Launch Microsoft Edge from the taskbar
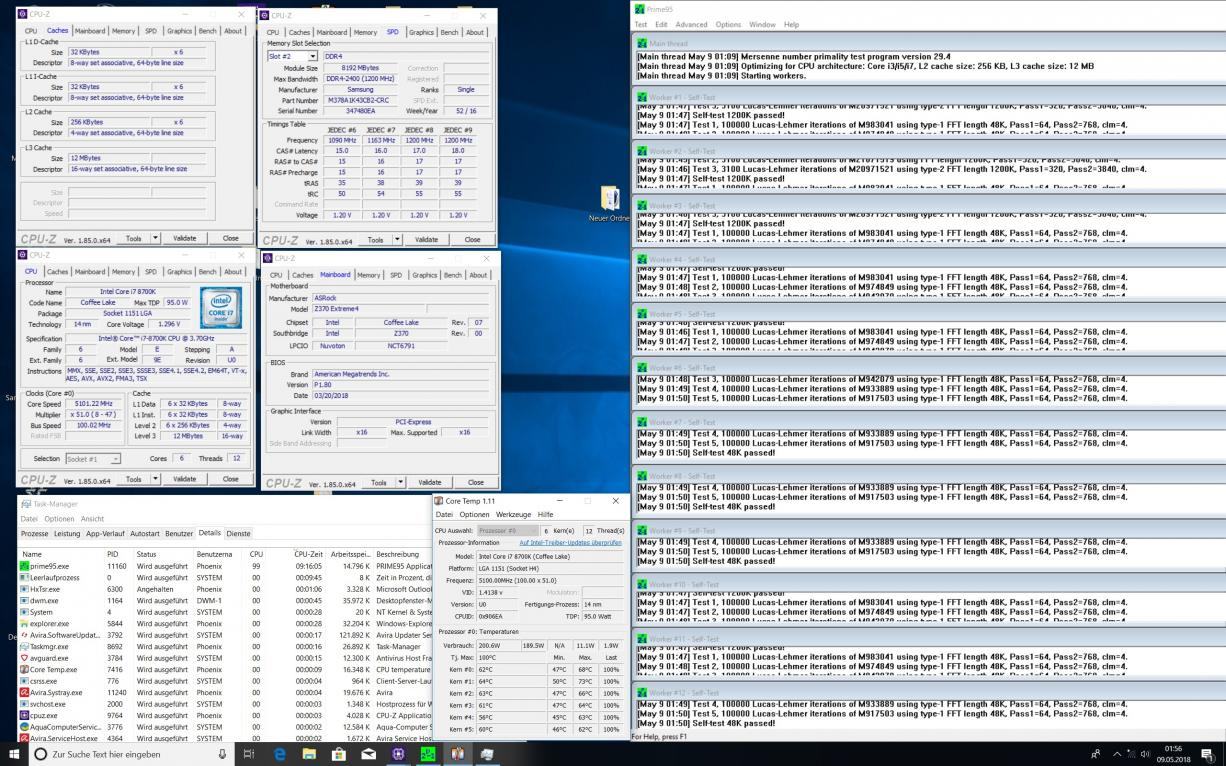Image resolution: width=1226 pixels, height=766 pixels. [x=280, y=754]
